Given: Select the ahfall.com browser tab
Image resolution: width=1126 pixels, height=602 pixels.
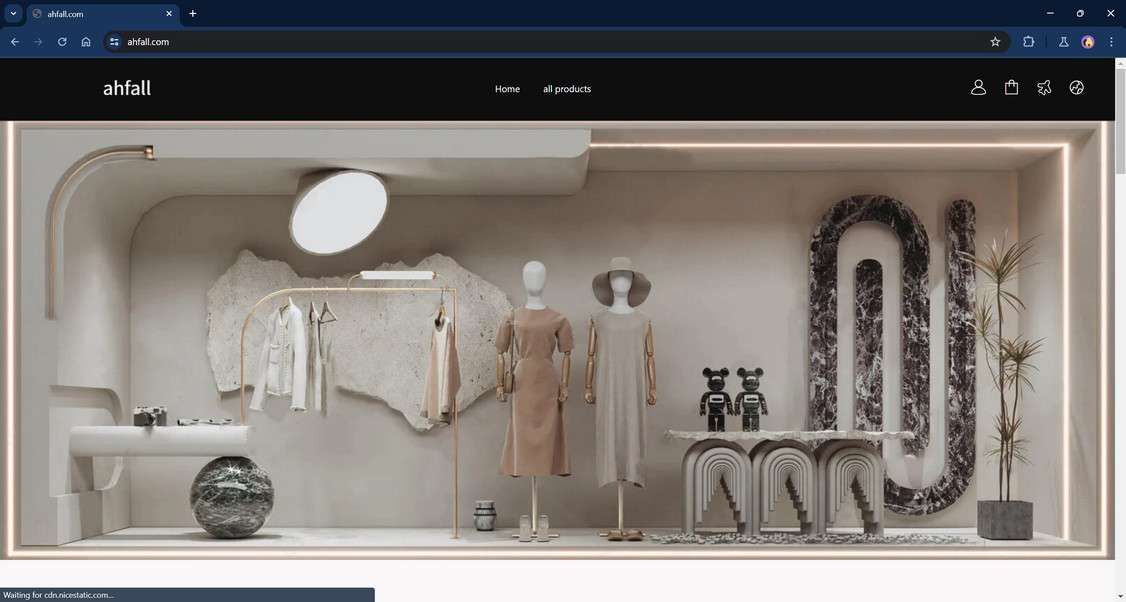Looking at the screenshot, I should coord(103,14).
